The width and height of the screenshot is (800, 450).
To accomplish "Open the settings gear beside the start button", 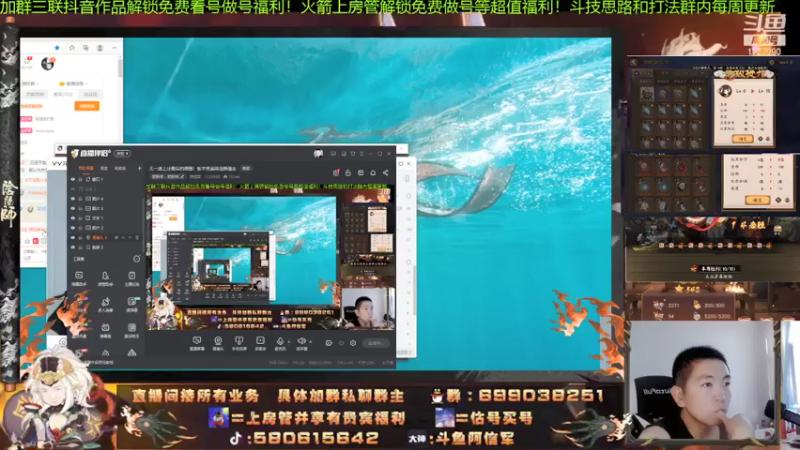I will click(353, 343).
